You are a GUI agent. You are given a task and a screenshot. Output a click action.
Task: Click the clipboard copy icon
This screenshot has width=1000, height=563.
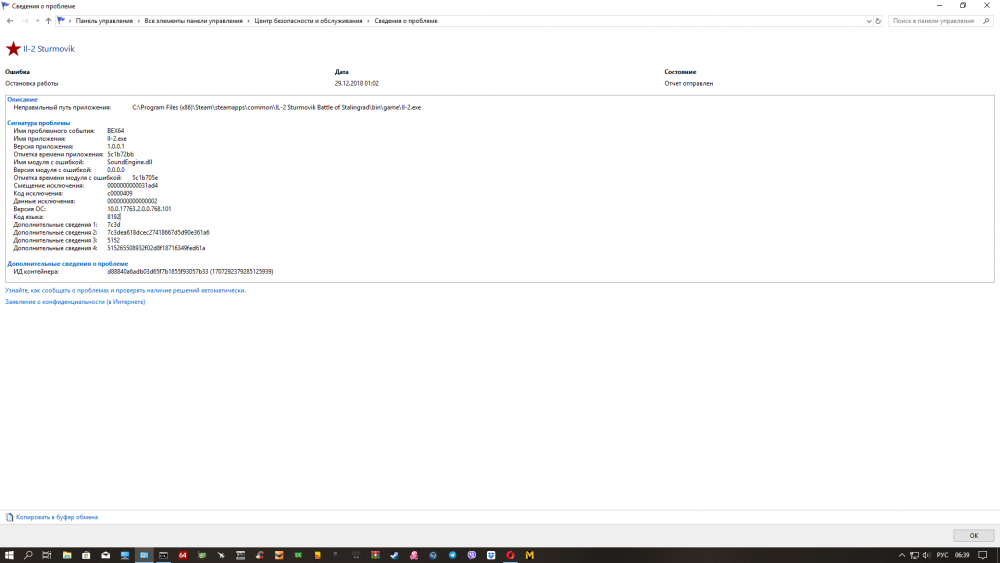[x=9, y=517]
